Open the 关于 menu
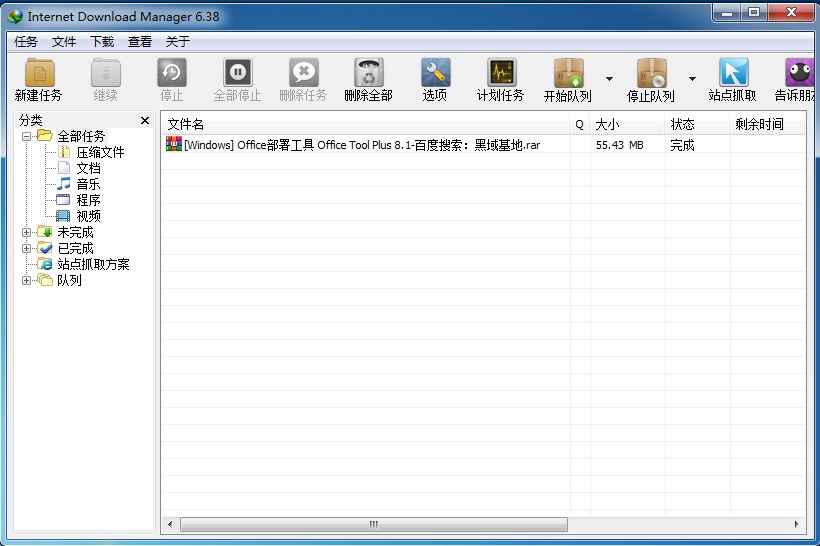820x546 pixels. [x=178, y=42]
